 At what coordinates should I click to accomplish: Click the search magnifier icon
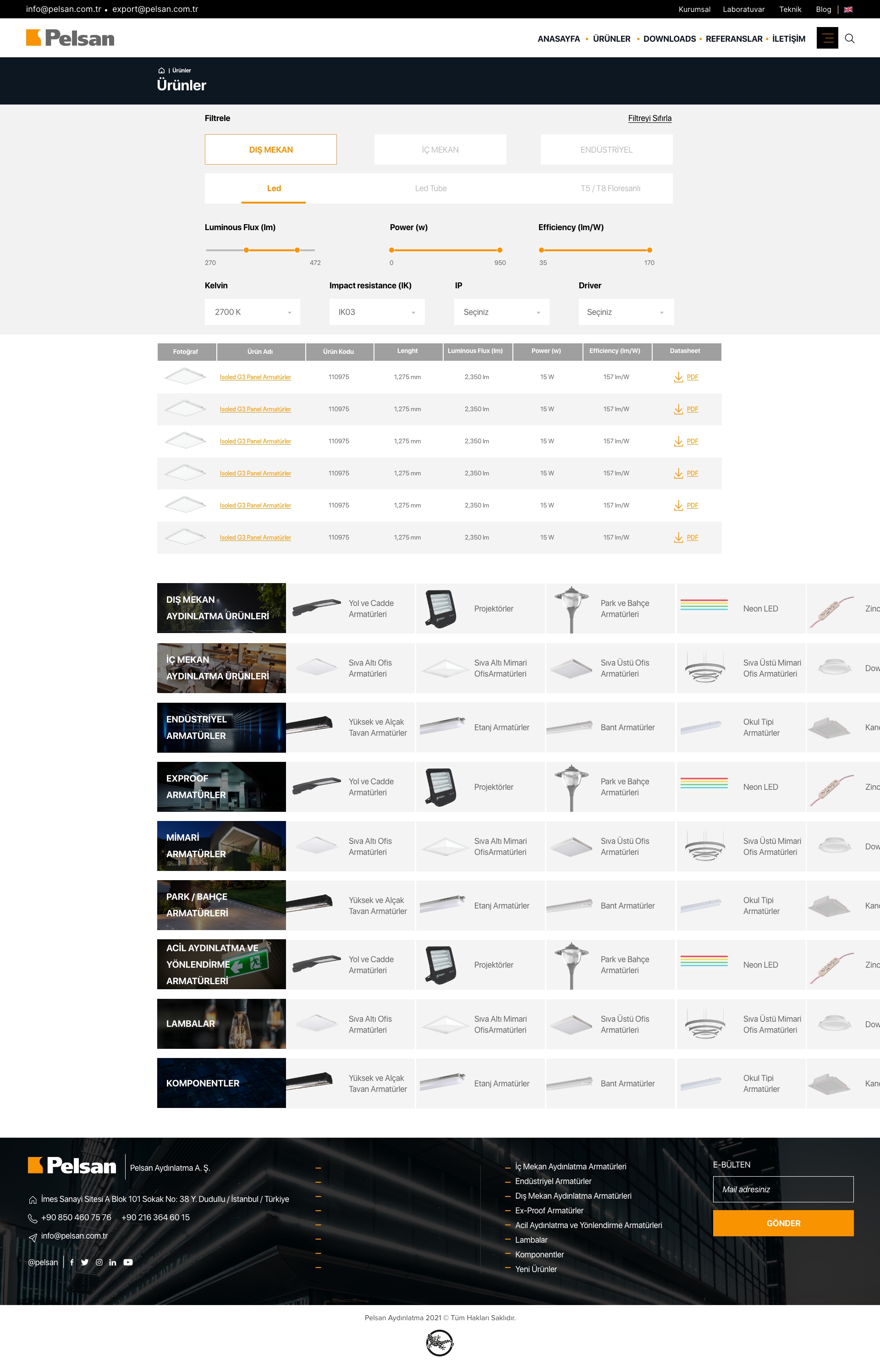pos(850,39)
